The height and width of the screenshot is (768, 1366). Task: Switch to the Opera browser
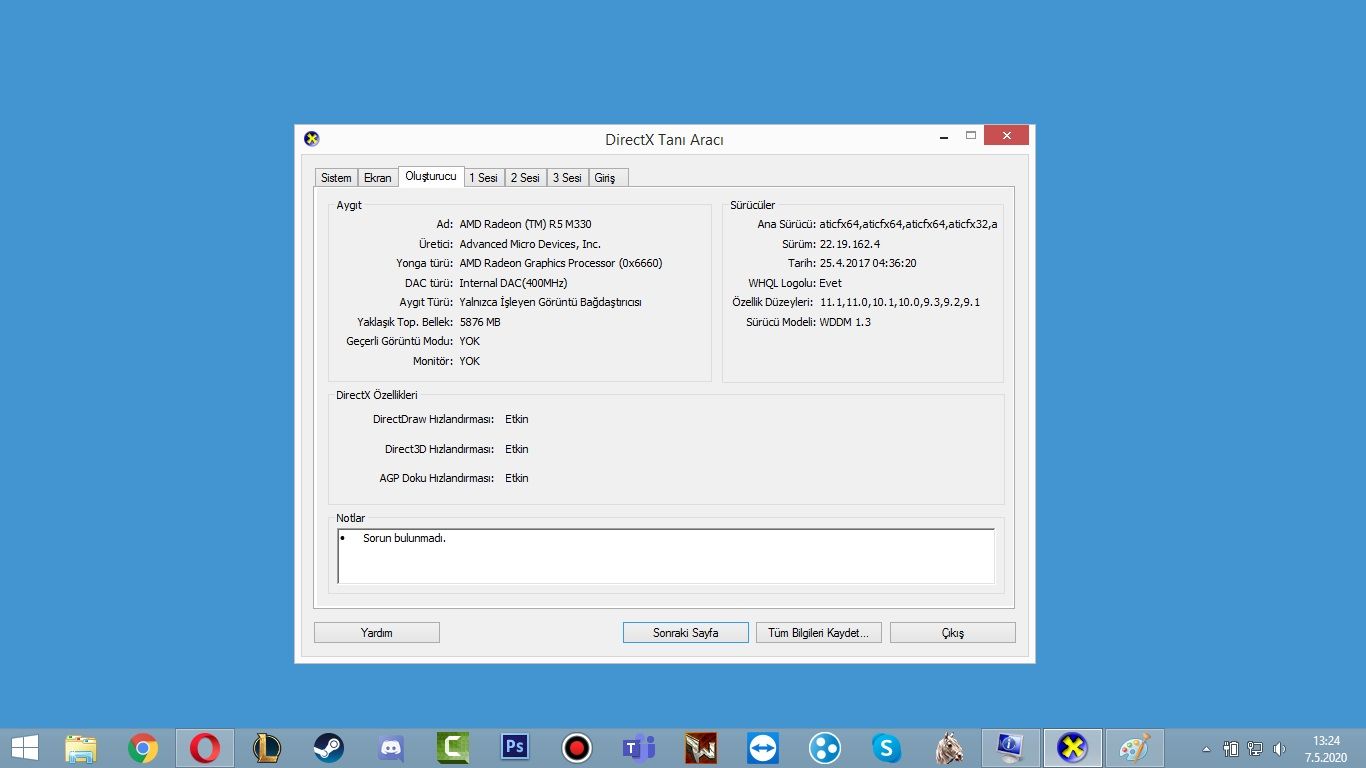tap(205, 748)
